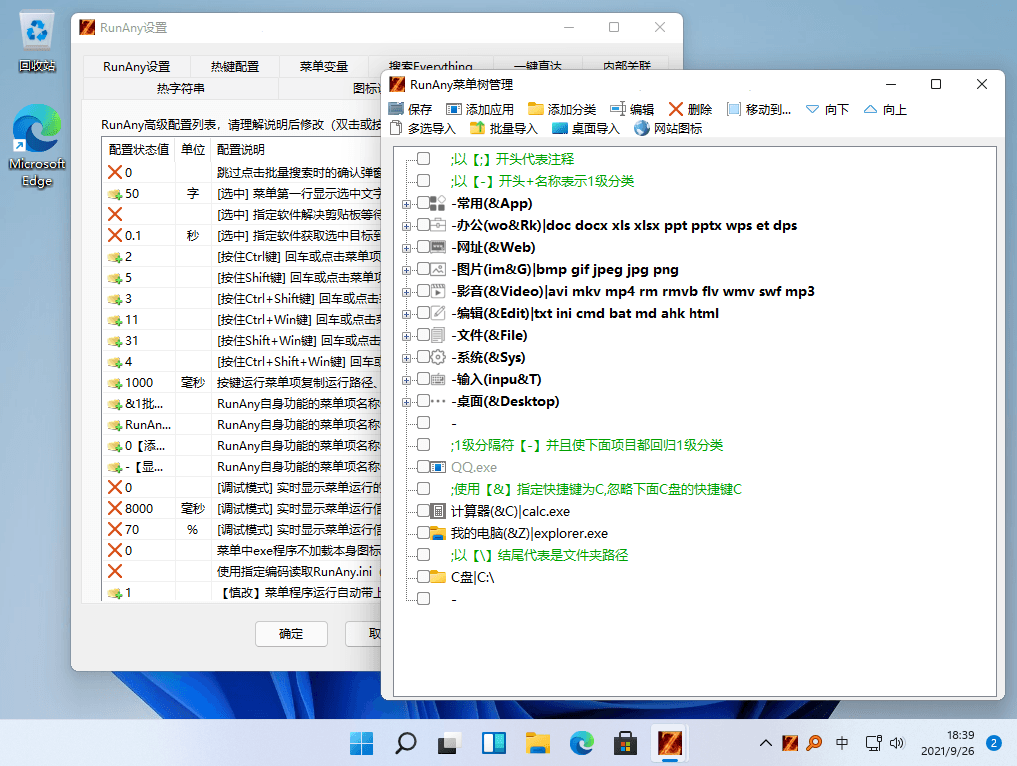Expand the 常用(&App) tree node
The width and height of the screenshot is (1017, 766).
coord(407,204)
